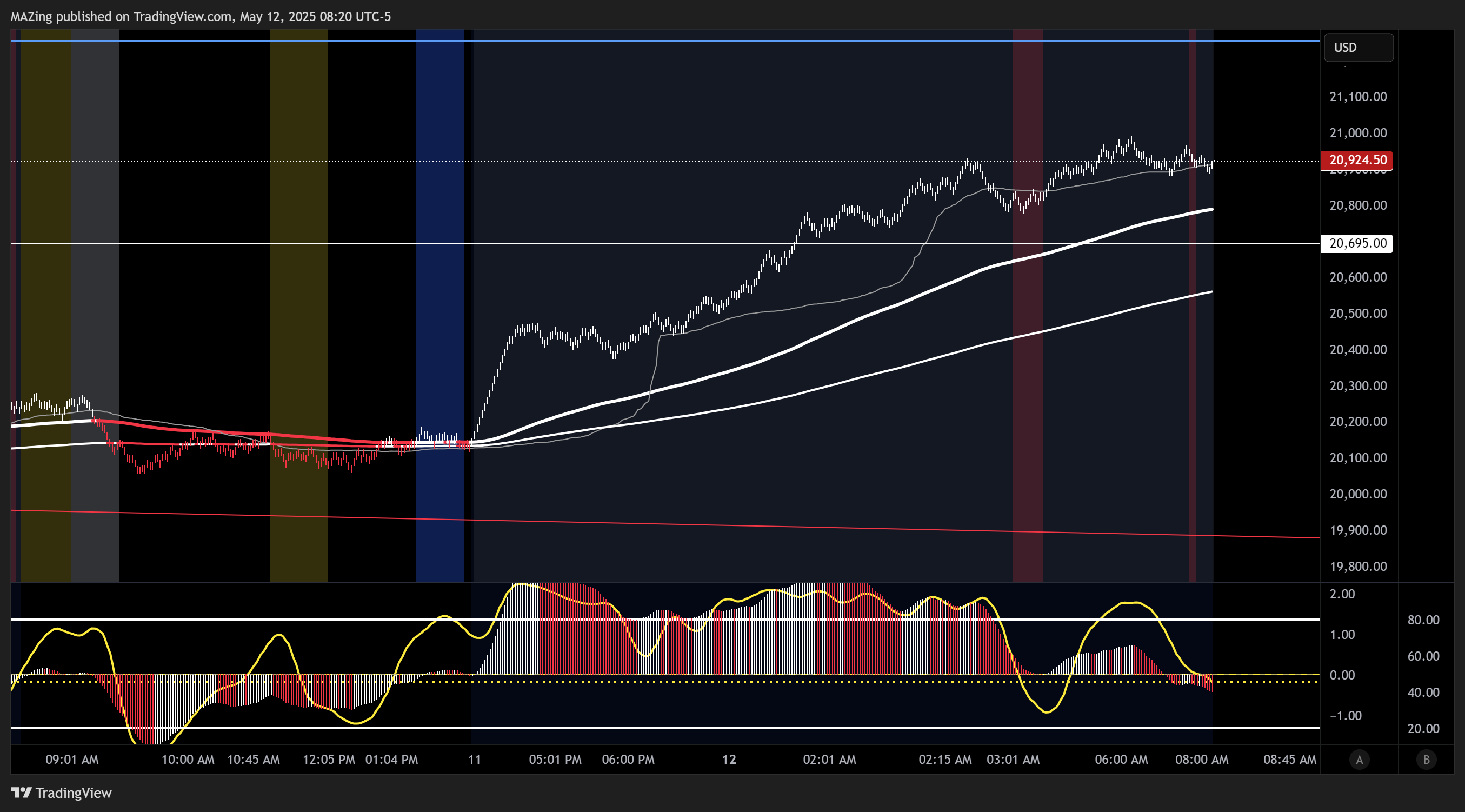Click the 80.00 secondary scale value
1465x812 pixels.
click(1423, 621)
